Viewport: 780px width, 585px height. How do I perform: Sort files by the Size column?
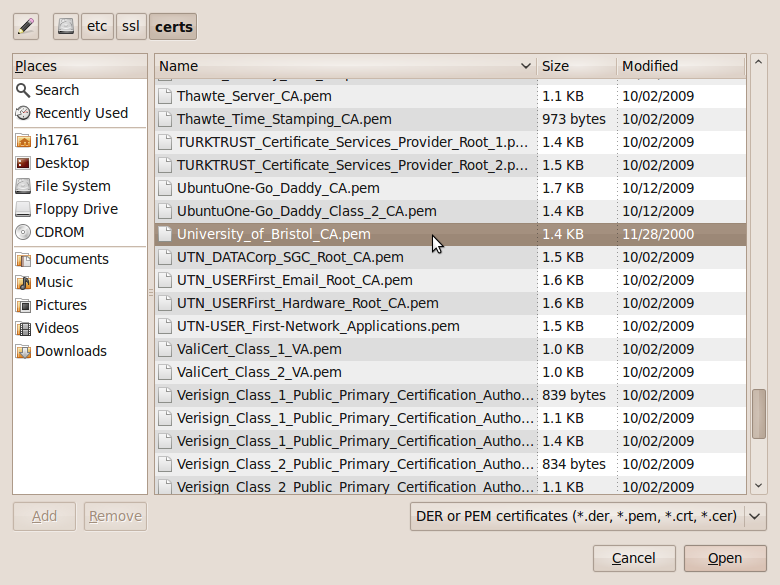577,66
